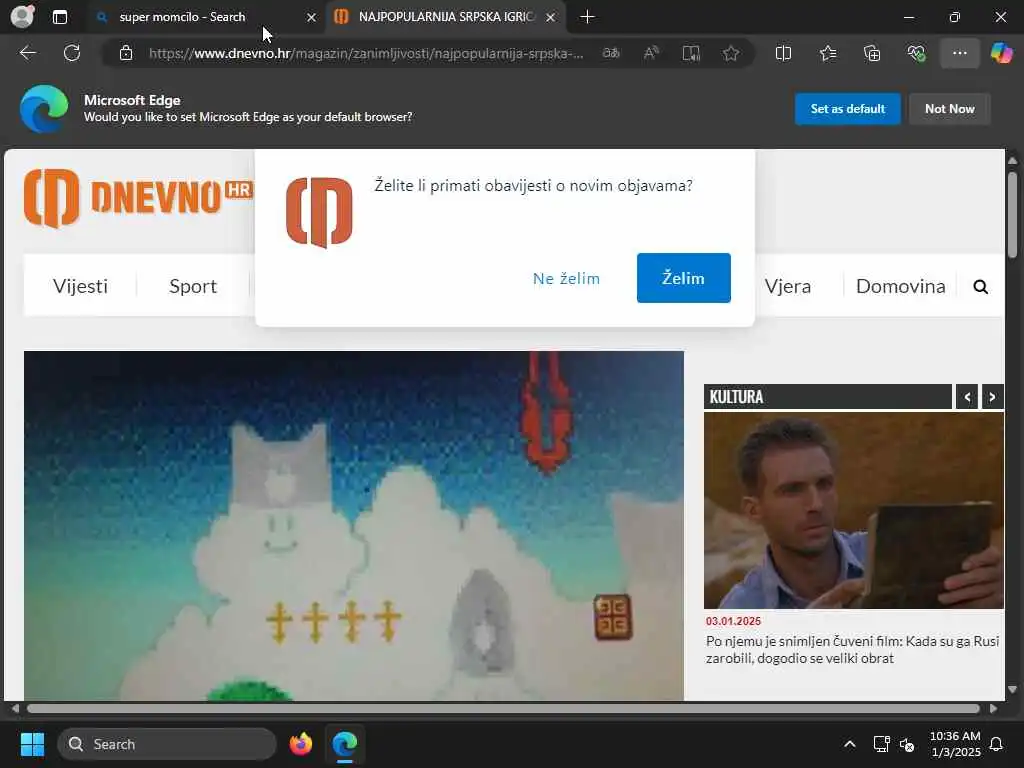Screen dimensions: 1024x768
Task: Refresh the current page
Action: (72, 53)
